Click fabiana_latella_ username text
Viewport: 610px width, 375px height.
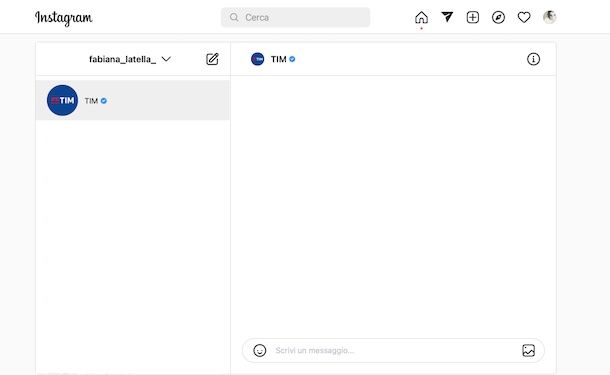123,59
